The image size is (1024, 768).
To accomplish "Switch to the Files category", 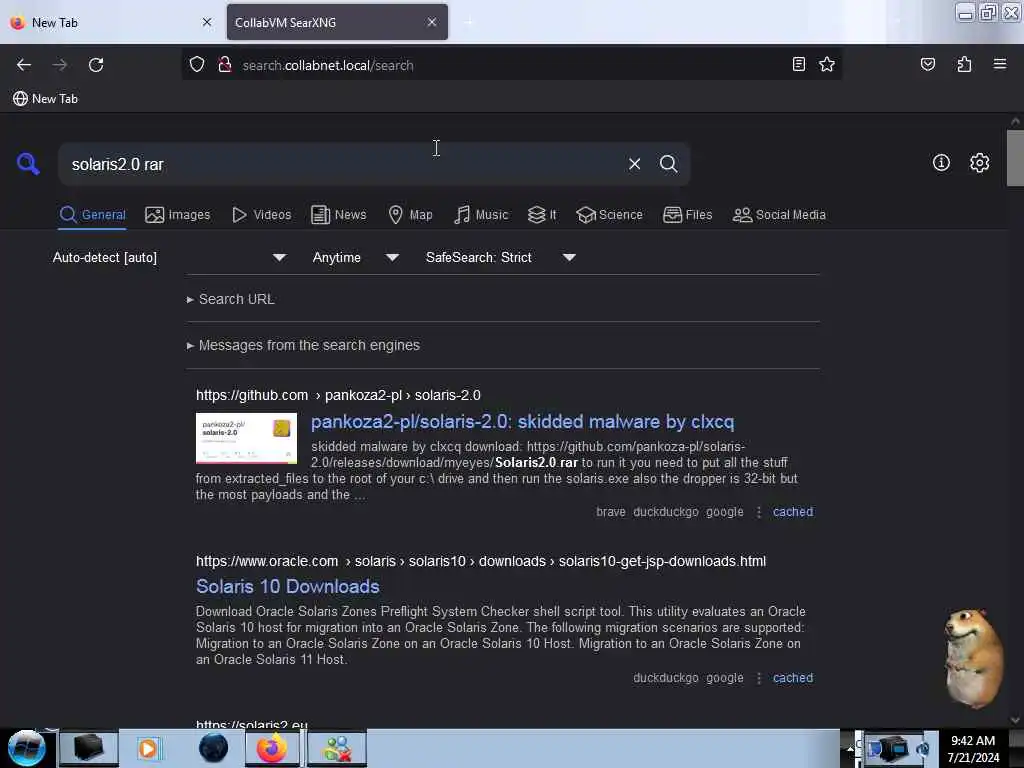I will pos(687,215).
